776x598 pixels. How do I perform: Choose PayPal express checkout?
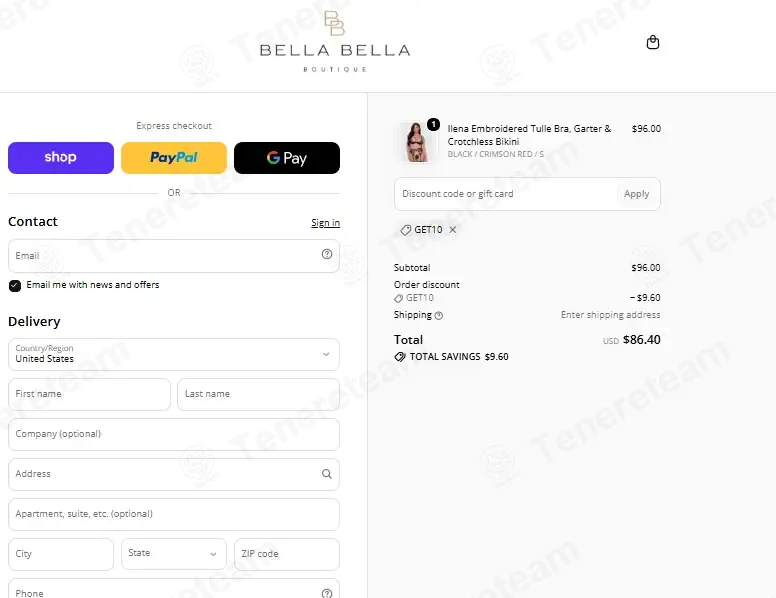point(174,158)
